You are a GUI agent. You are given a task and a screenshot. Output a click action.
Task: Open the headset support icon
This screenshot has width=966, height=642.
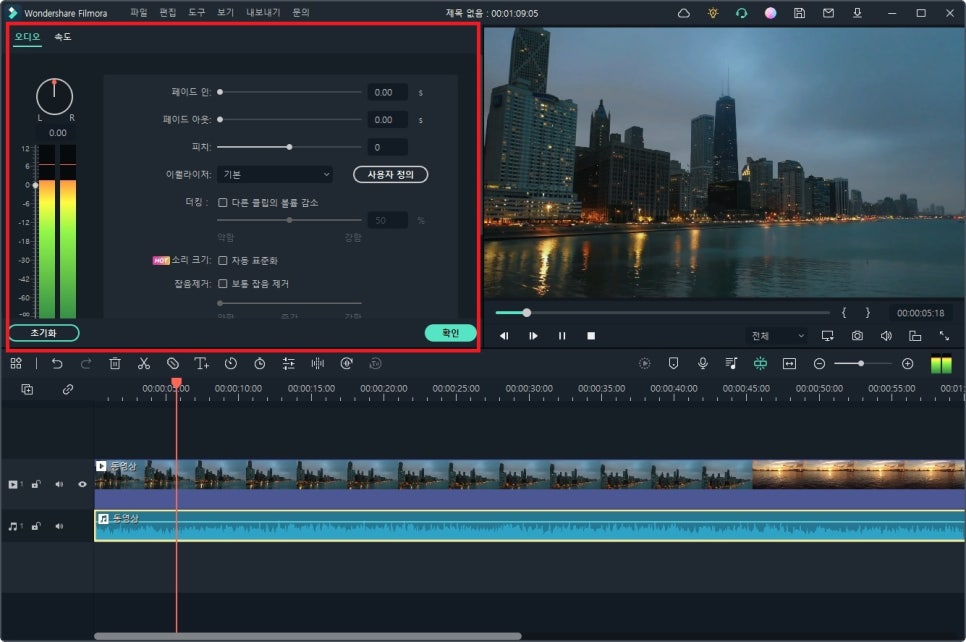coord(742,13)
